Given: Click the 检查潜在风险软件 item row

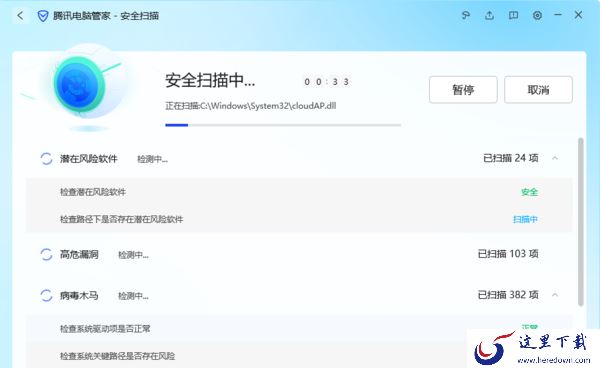Looking at the screenshot, I should [299, 192].
